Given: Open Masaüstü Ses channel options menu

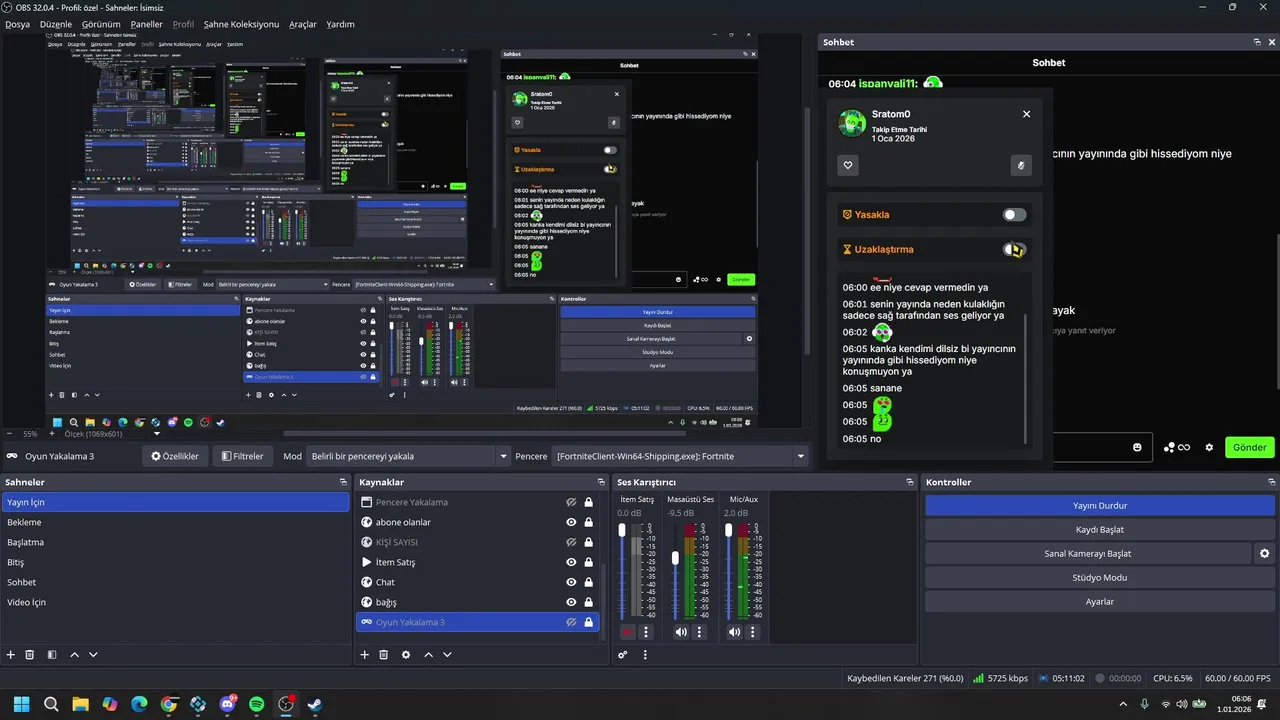Looking at the screenshot, I should point(699,632).
